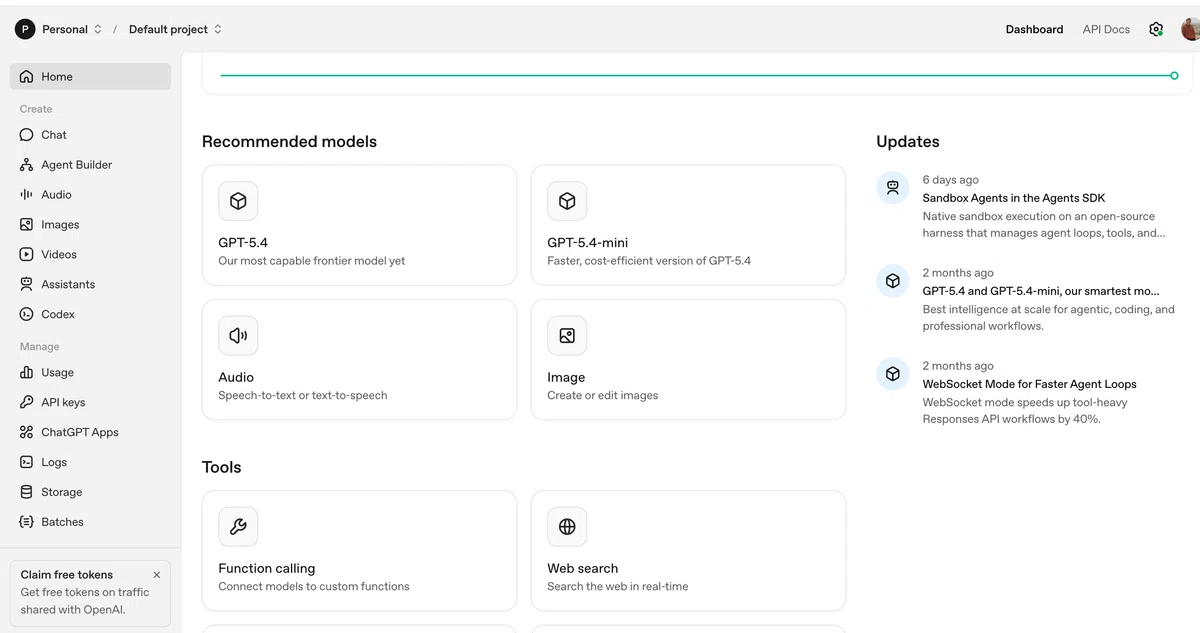Select the Web search globe icon
The height and width of the screenshot is (633, 1200).
(567, 527)
